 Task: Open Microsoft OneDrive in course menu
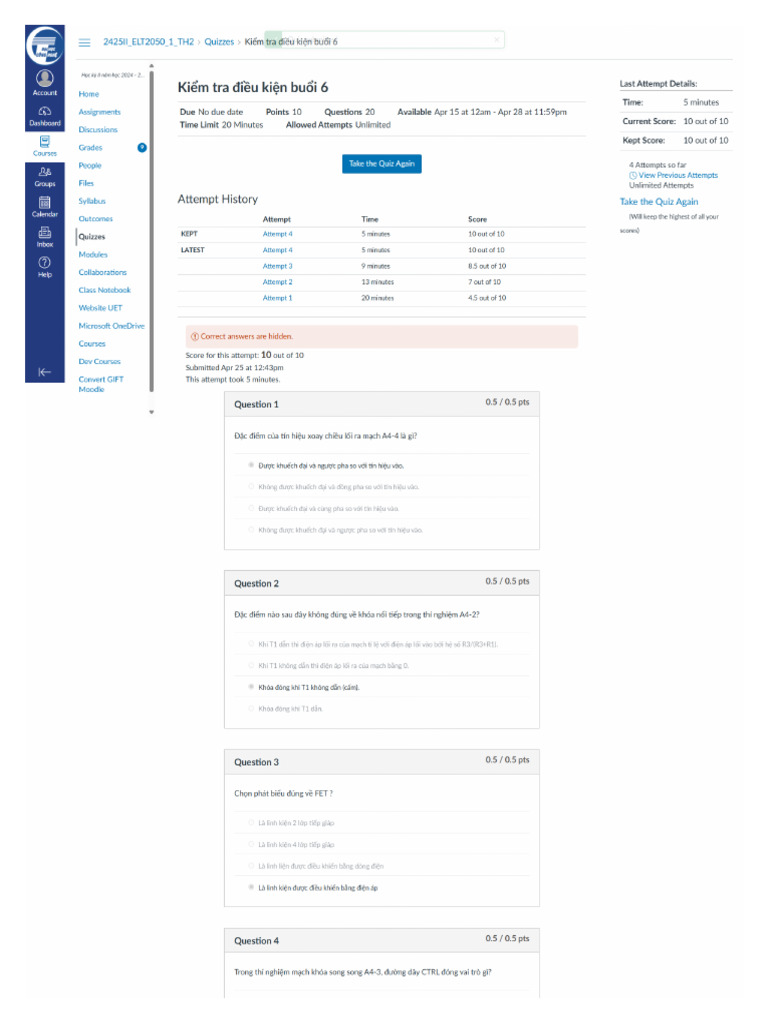coord(111,326)
